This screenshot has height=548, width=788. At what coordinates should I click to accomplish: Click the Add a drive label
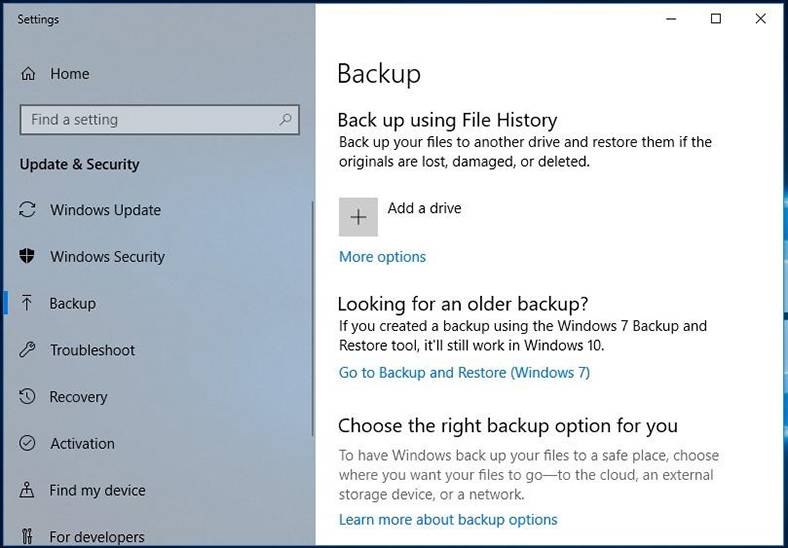coord(425,208)
